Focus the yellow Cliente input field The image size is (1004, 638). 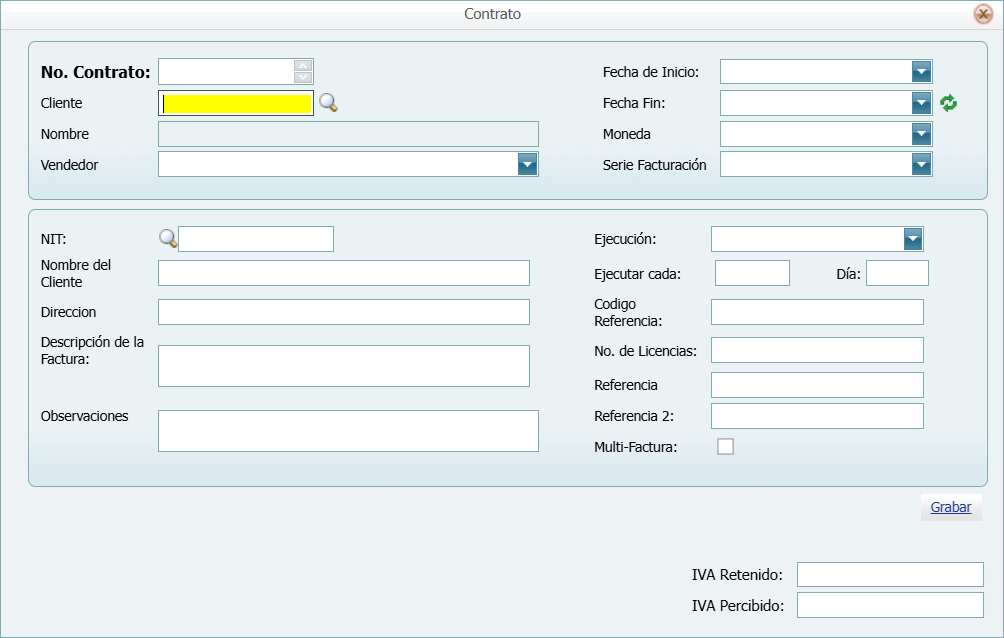click(x=238, y=103)
